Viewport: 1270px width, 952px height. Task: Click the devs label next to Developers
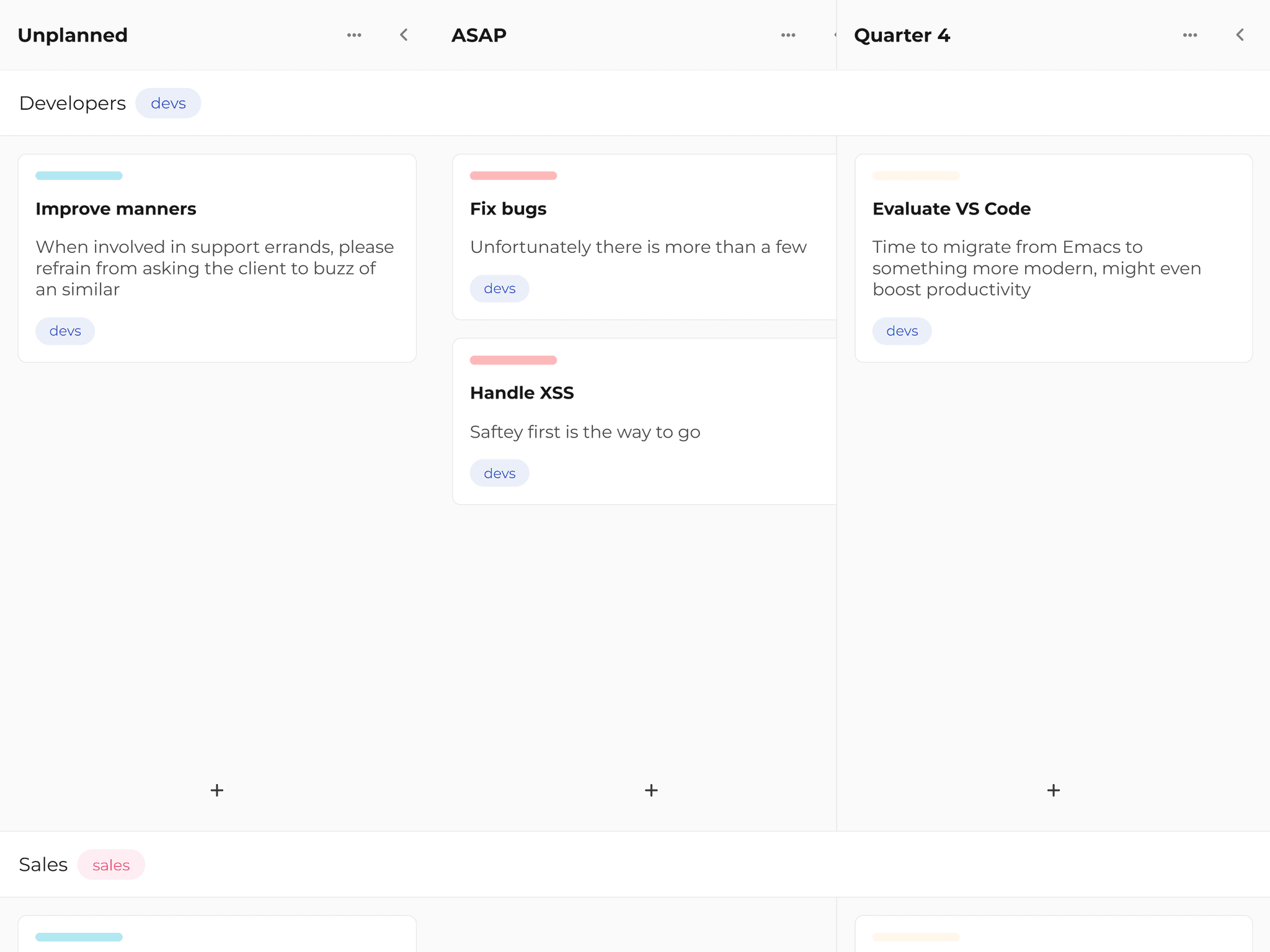(x=168, y=103)
